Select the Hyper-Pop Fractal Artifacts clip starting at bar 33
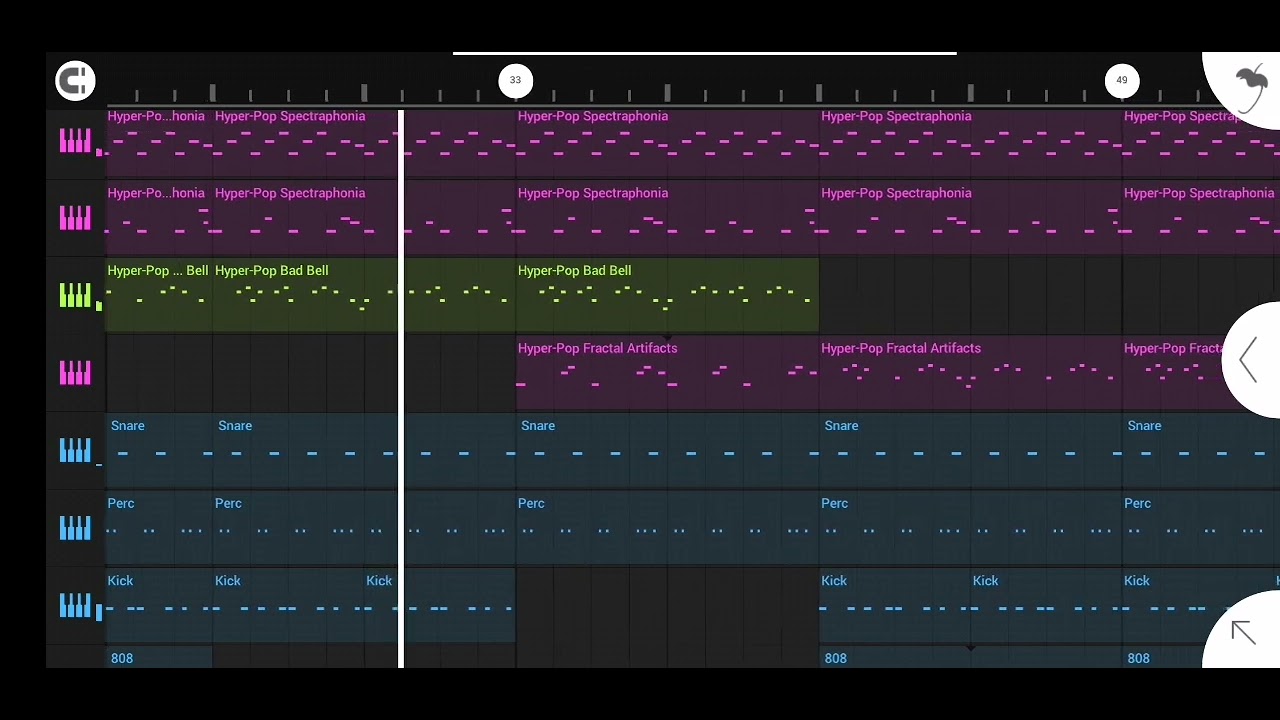The width and height of the screenshot is (1280, 720). click(667, 373)
